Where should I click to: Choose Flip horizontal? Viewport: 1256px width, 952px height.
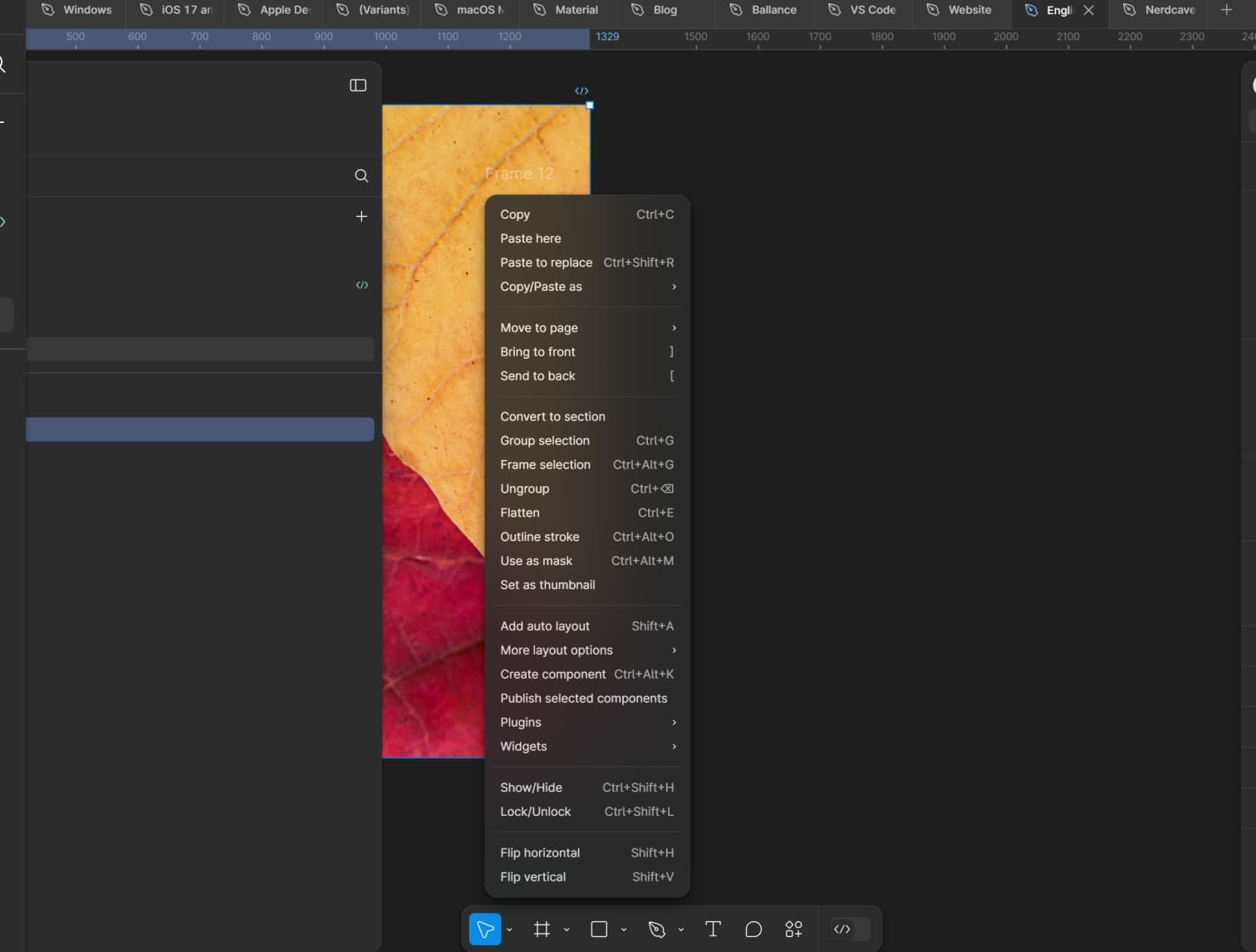586,852
